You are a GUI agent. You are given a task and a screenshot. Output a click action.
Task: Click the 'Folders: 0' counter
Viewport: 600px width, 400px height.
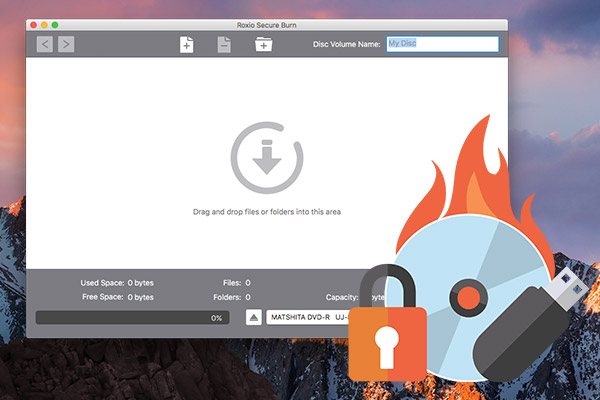click(x=232, y=297)
